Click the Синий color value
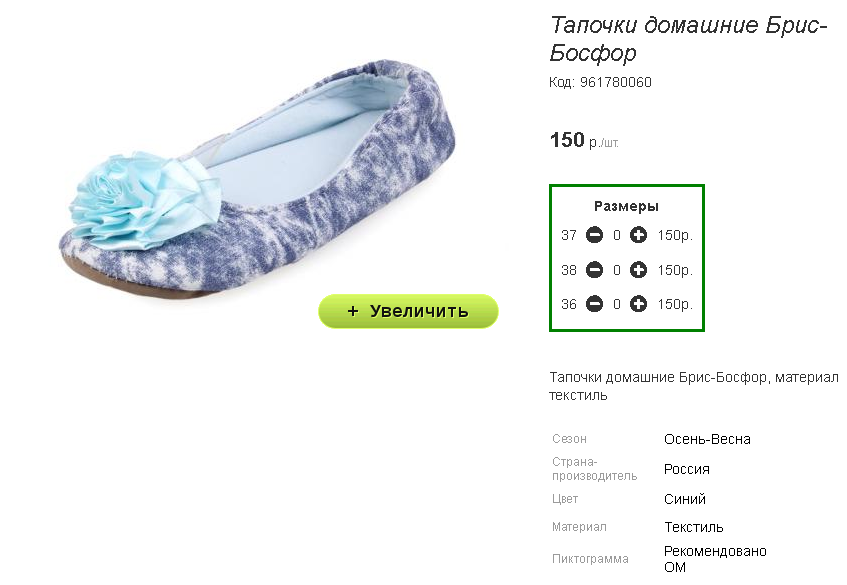Screen dimensions: 847x585 click(x=685, y=499)
